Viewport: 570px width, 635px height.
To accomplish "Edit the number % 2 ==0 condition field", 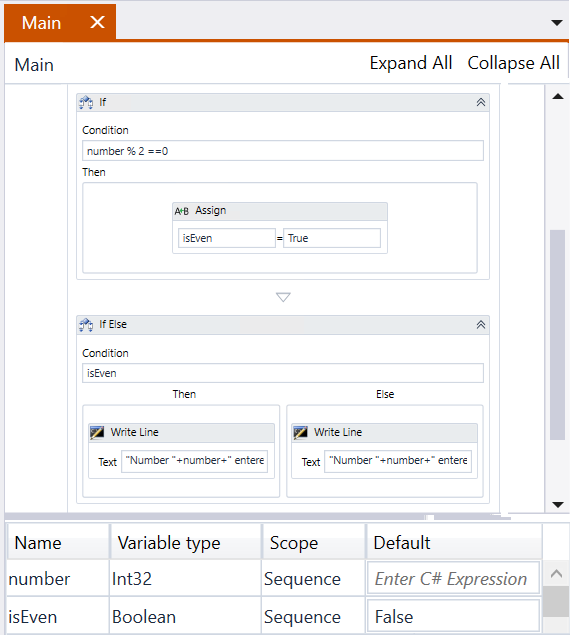I will pyautogui.click(x=283, y=151).
